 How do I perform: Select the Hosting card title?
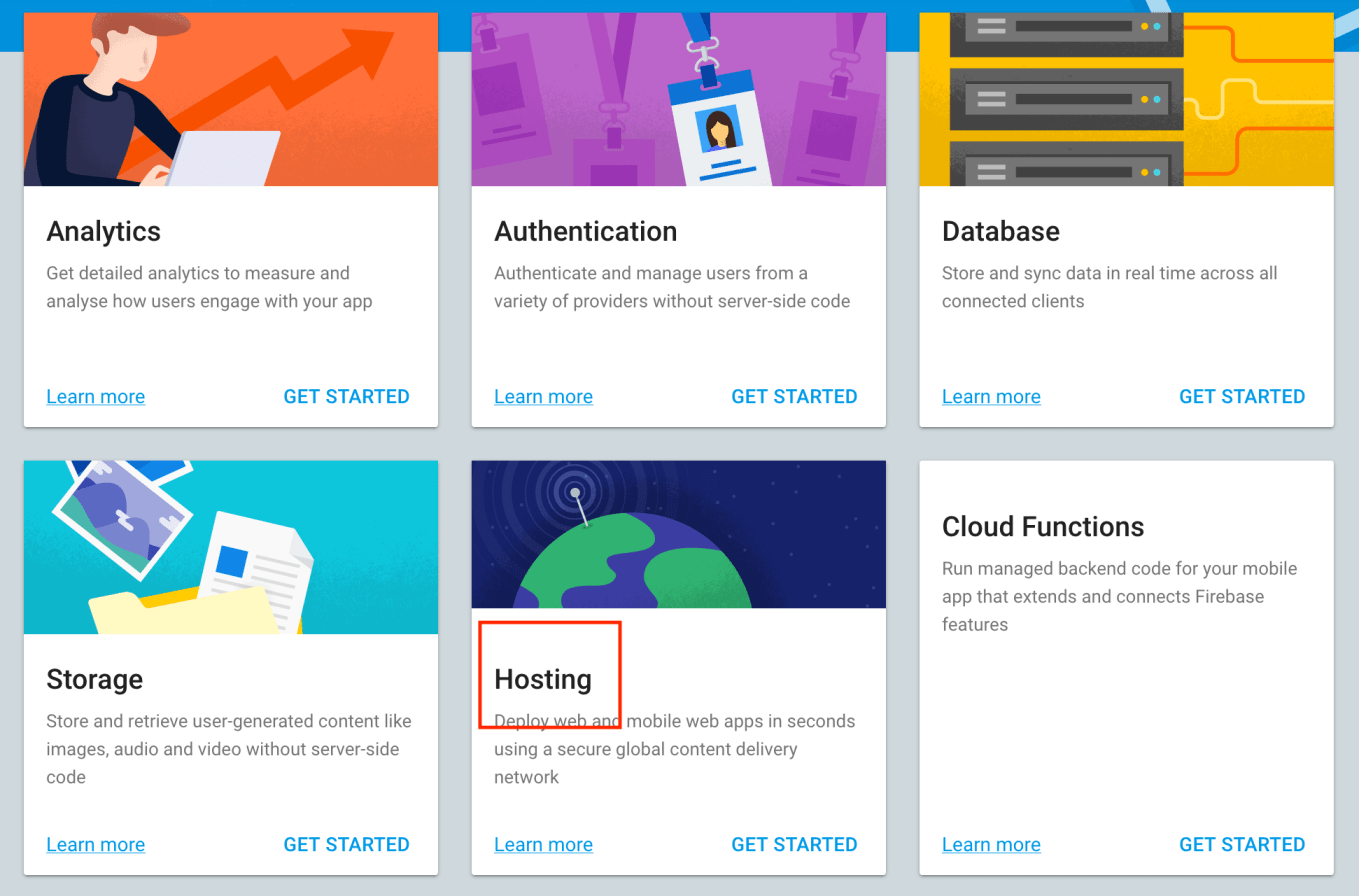(543, 680)
